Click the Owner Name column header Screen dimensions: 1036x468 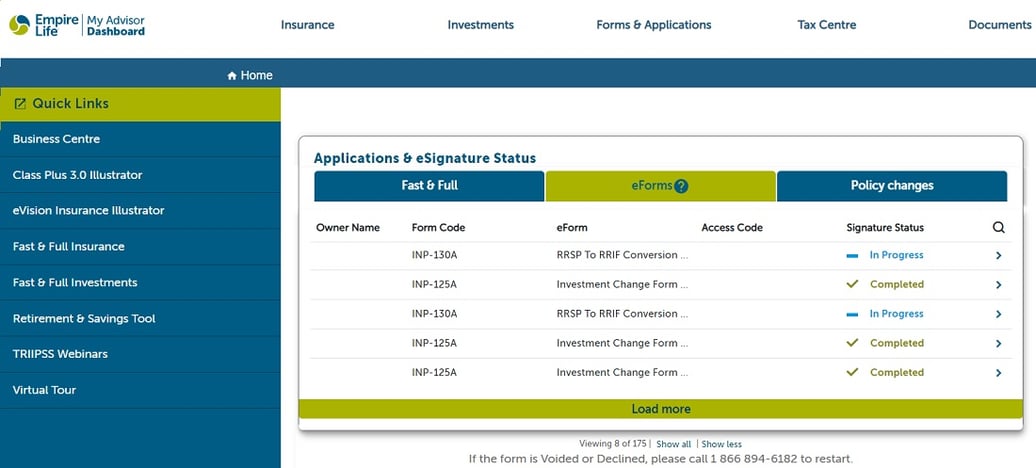348,227
